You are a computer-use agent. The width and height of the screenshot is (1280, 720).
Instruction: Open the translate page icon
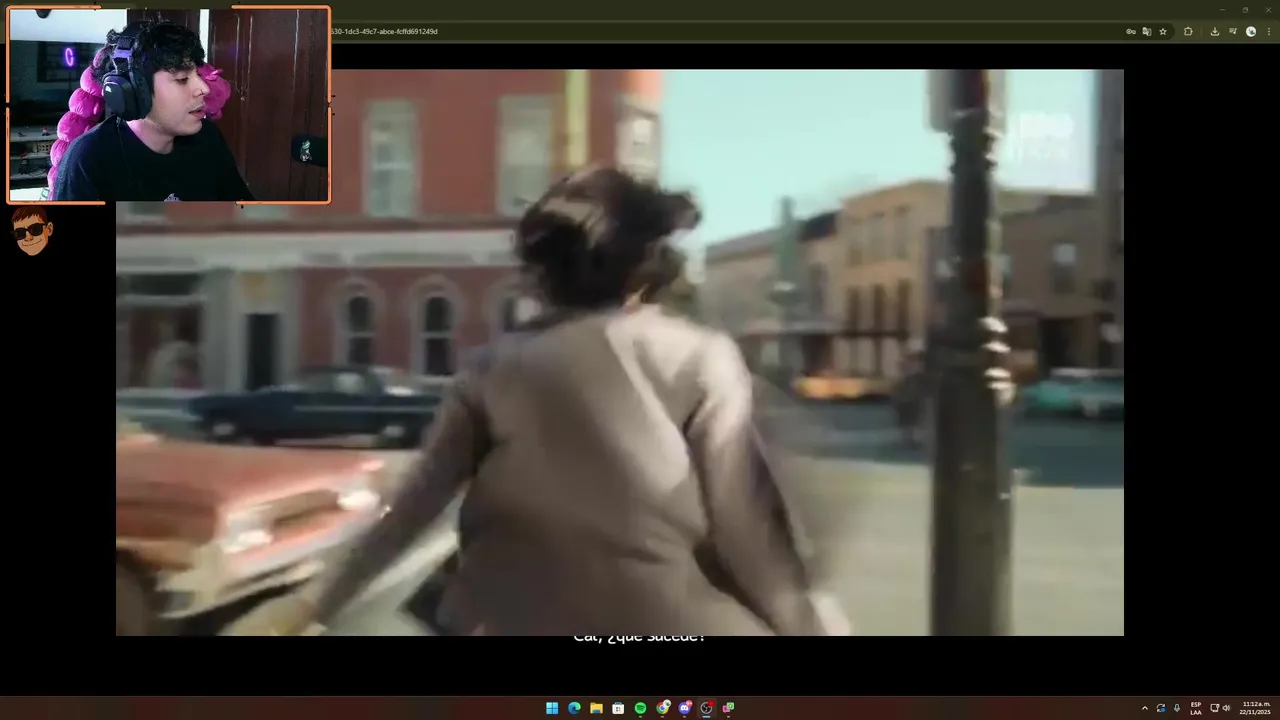pyautogui.click(x=1147, y=31)
